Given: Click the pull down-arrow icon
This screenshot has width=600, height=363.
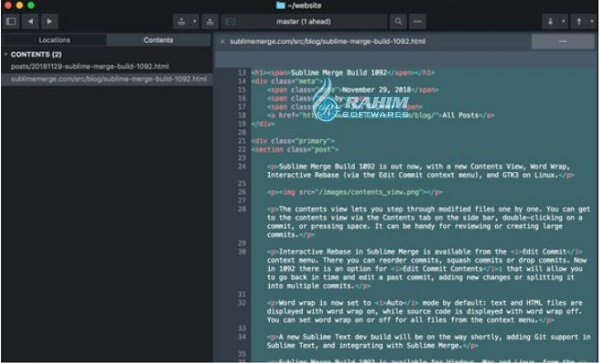Looking at the screenshot, I should [x=550, y=22].
